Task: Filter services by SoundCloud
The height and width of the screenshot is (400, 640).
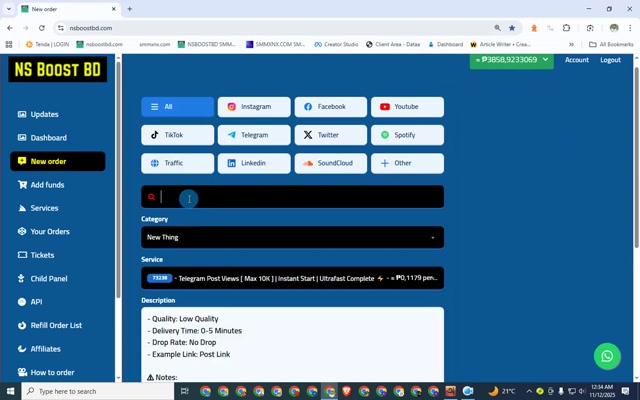Action: click(x=331, y=163)
